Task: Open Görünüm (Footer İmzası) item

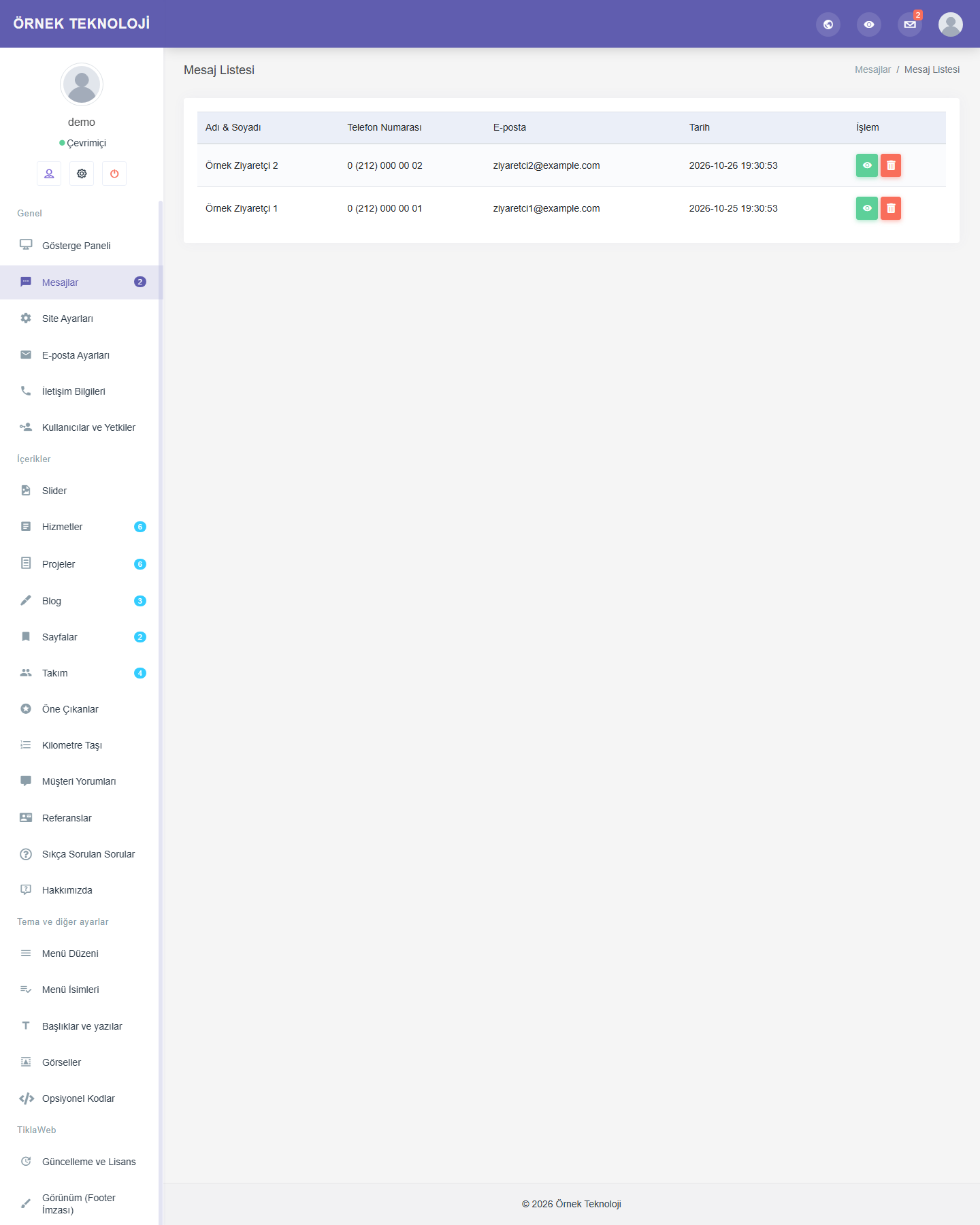Action: click(82, 1204)
